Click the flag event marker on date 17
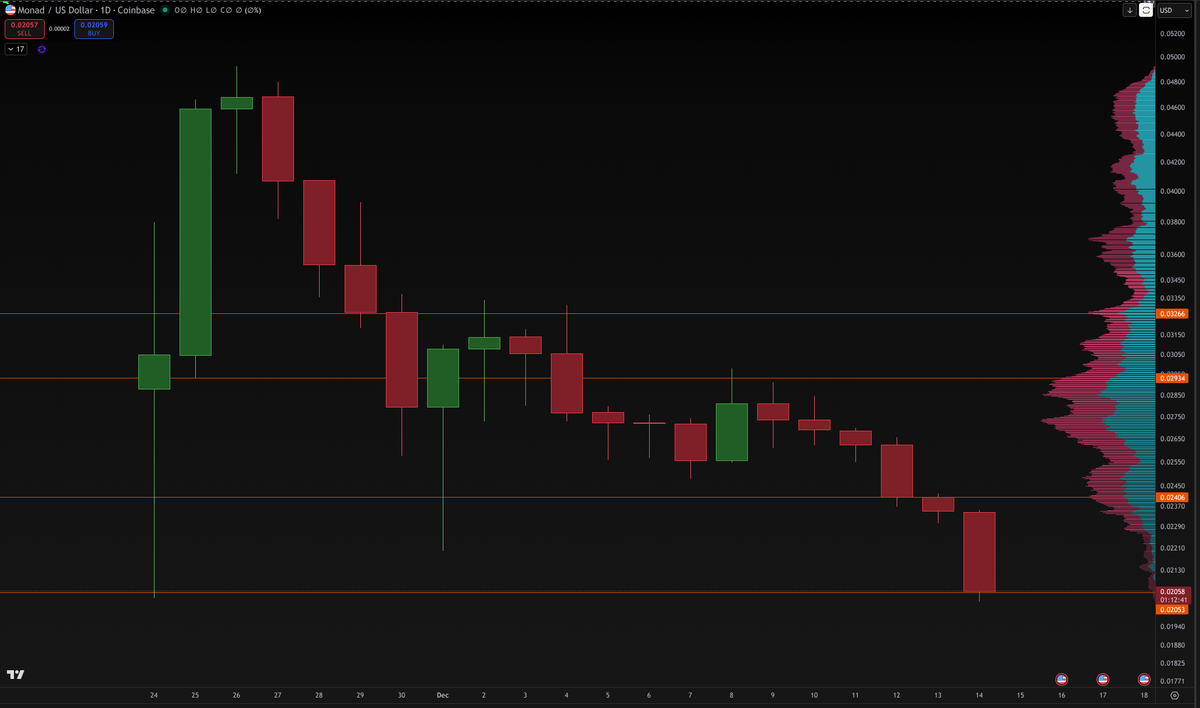The image size is (1200, 708). coord(1103,677)
